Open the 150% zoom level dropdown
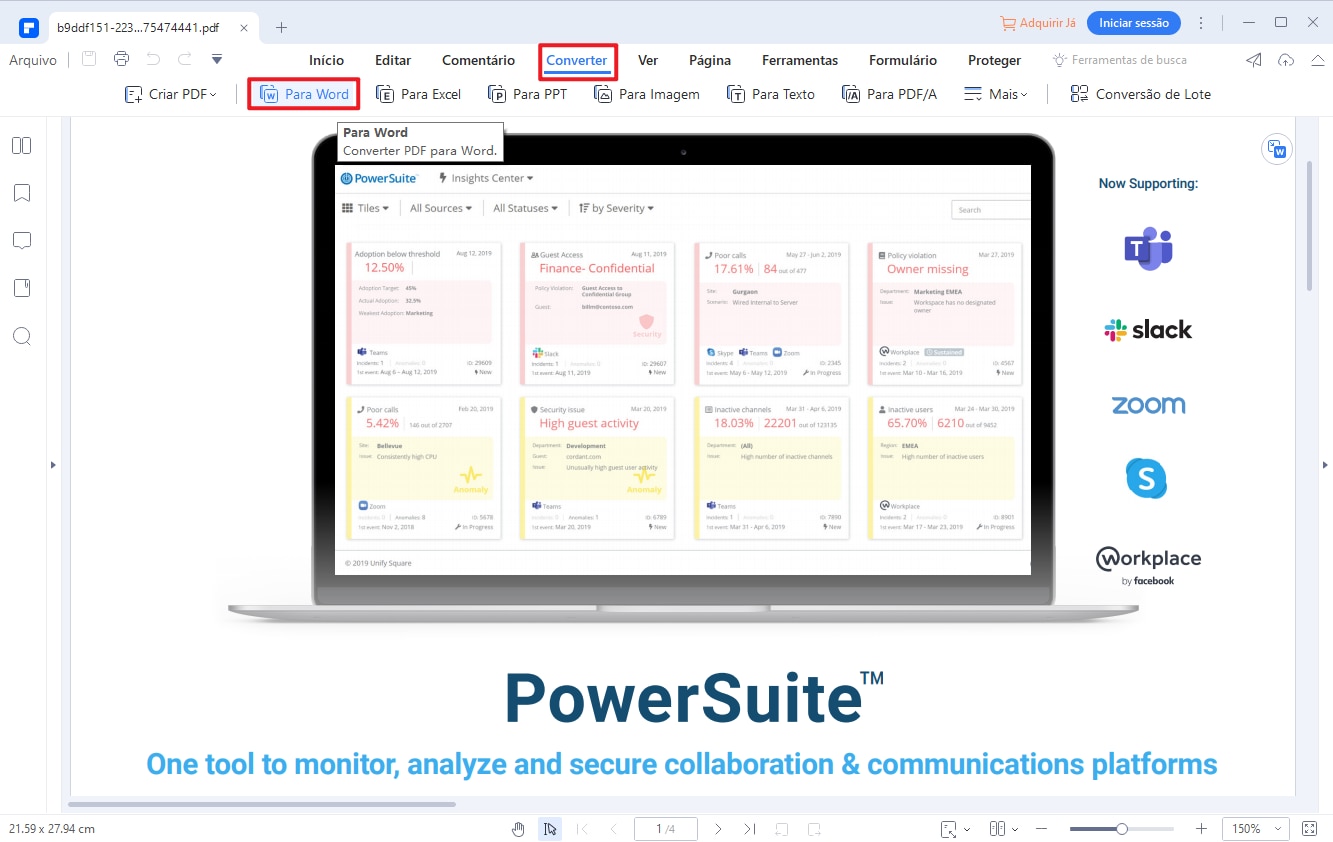 point(1254,829)
